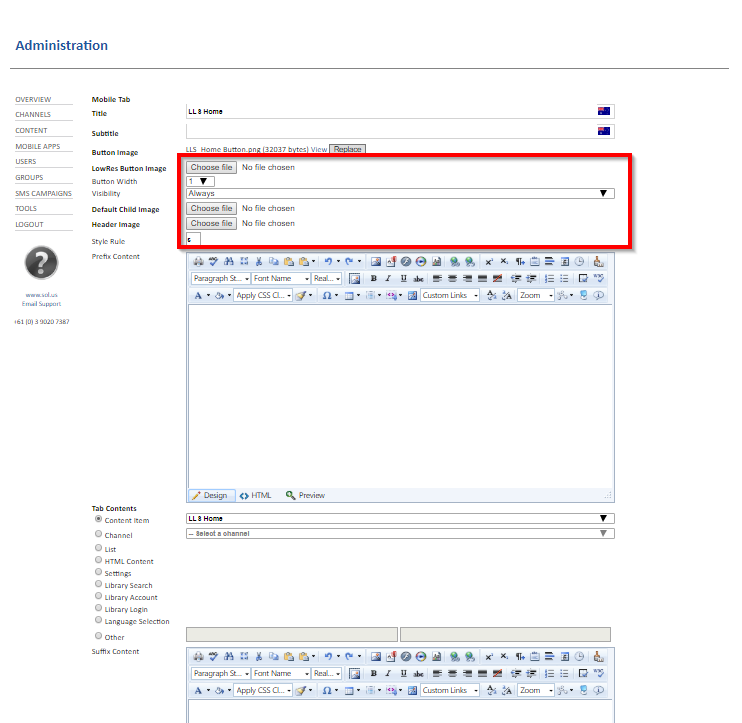Open the Select a channel dropdown
742x723 pixels.
coord(400,534)
